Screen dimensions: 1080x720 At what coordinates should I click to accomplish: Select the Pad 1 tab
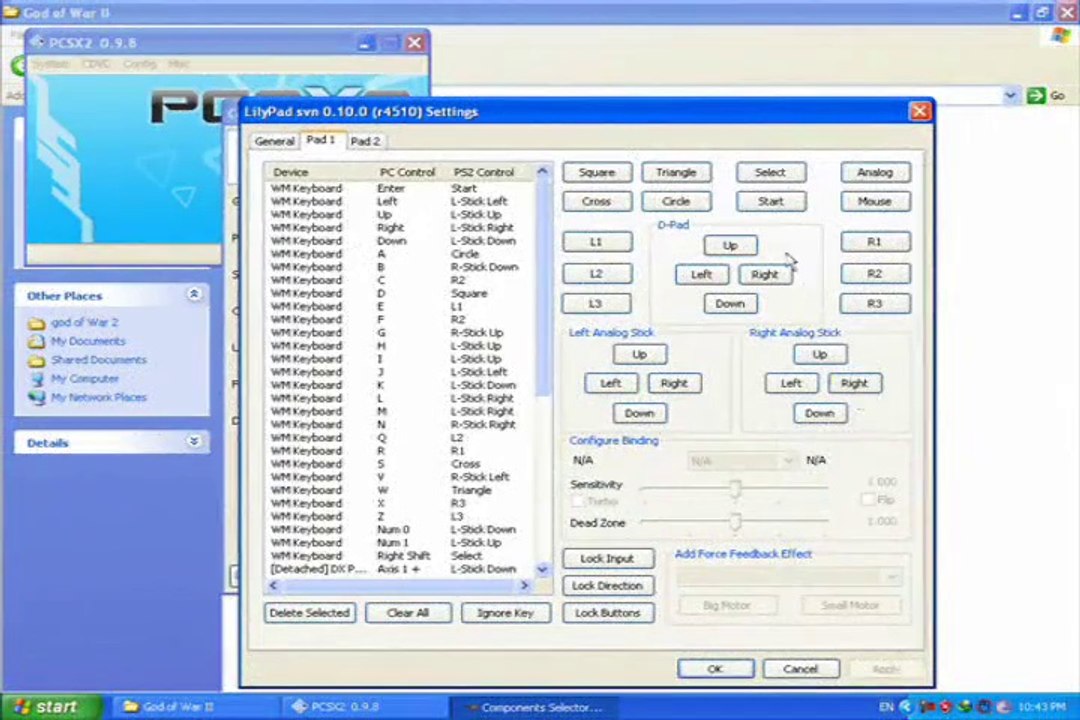(x=321, y=140)
